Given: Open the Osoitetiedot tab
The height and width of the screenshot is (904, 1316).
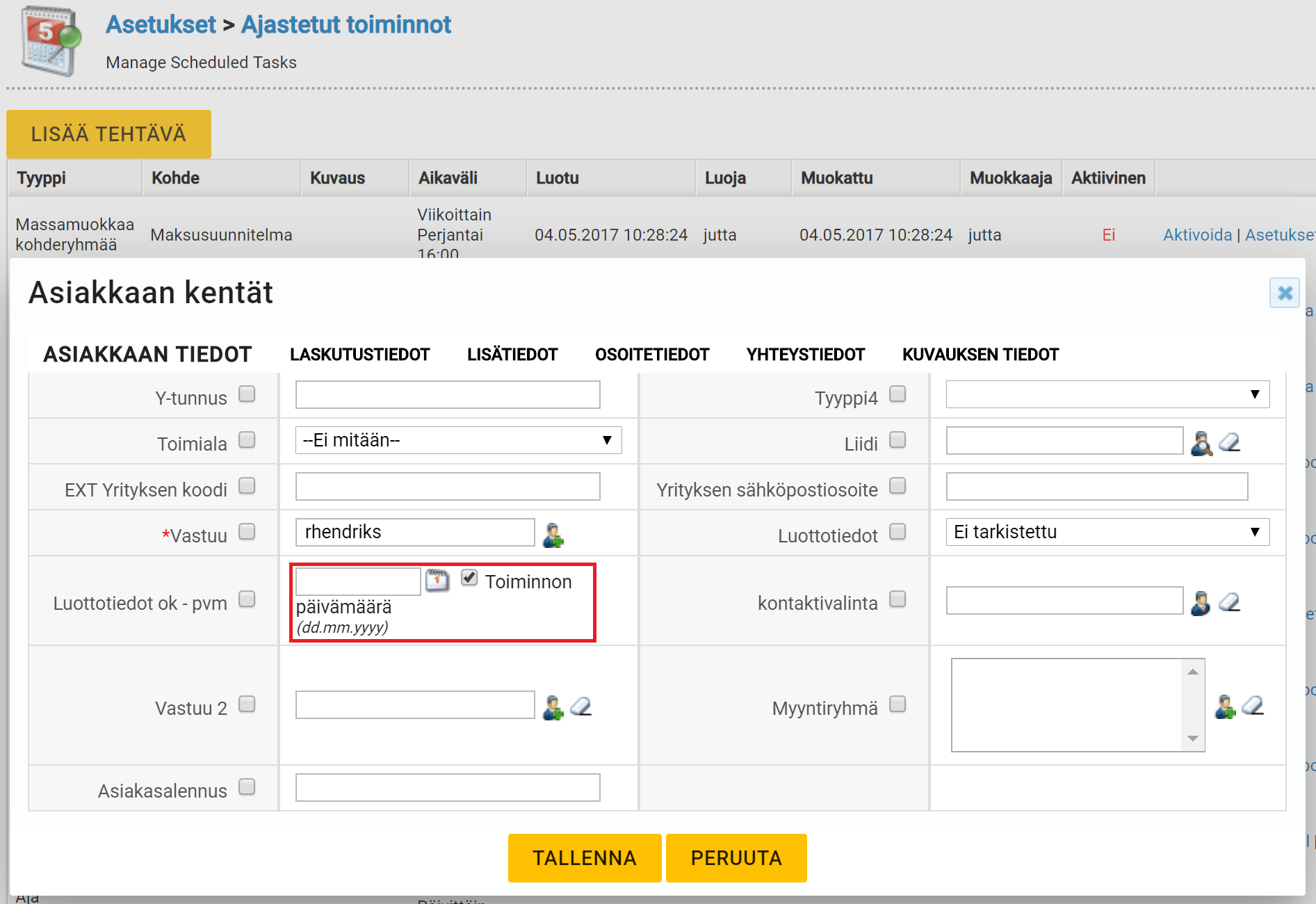Looking at the screenshot, I should (x=651, y=355).
